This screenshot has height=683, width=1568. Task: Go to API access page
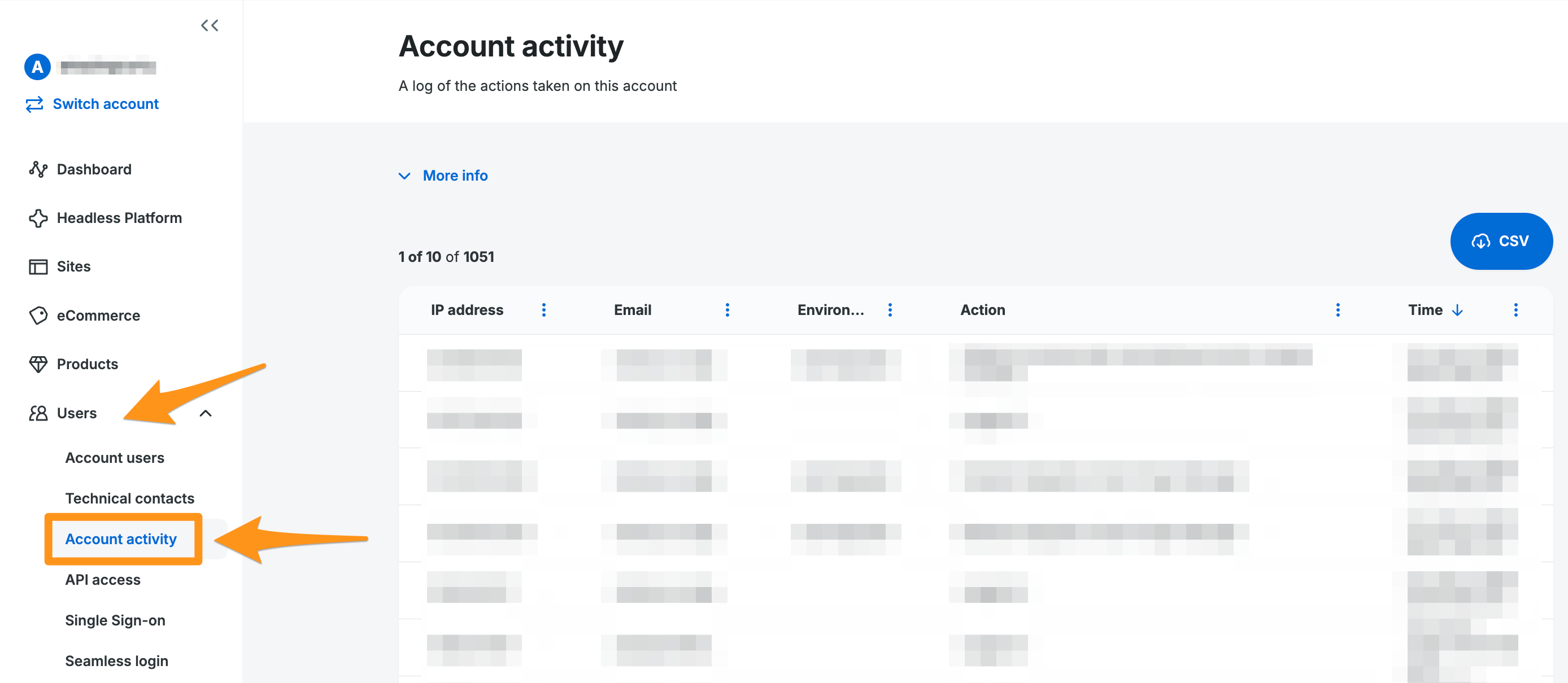click(x=102, y=580)
